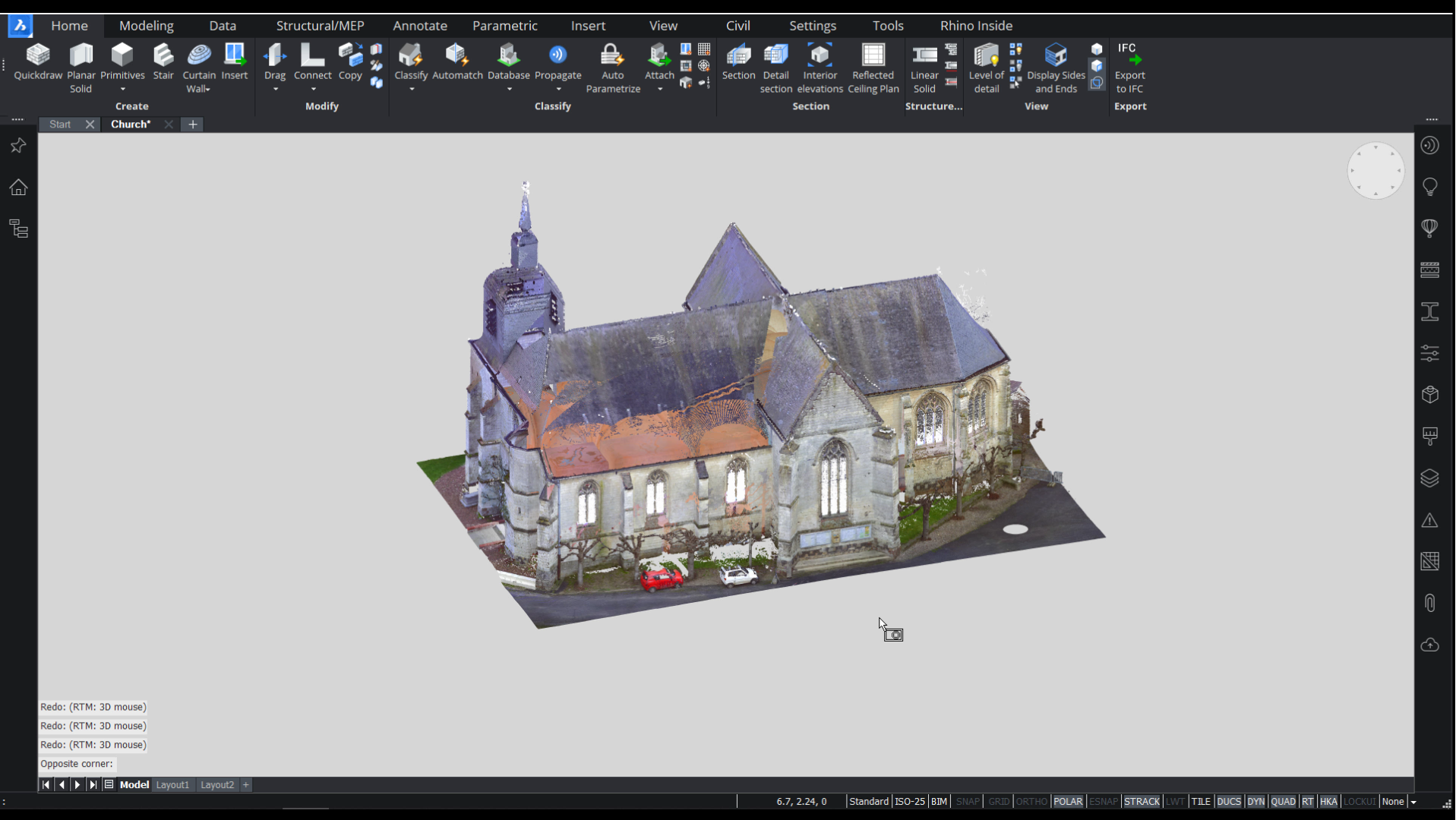The height and width of the screenshot is (820, 1456).
Task: Add a new drawing tab
Action: pyautogui.click(x=193, y=125)
